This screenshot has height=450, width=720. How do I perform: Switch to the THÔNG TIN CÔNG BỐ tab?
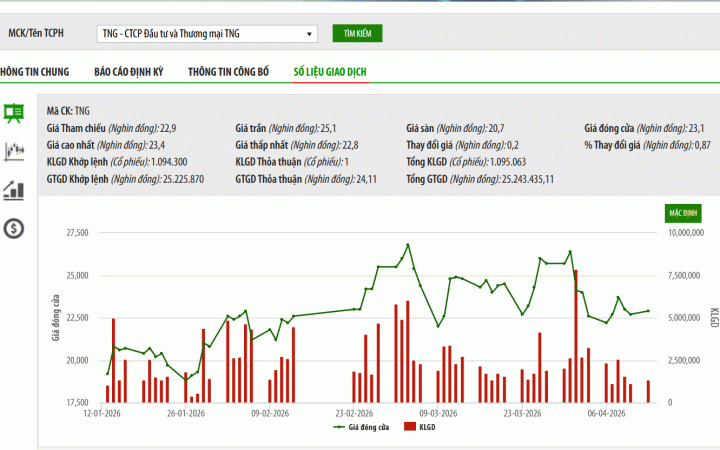[x=228, y=72]
